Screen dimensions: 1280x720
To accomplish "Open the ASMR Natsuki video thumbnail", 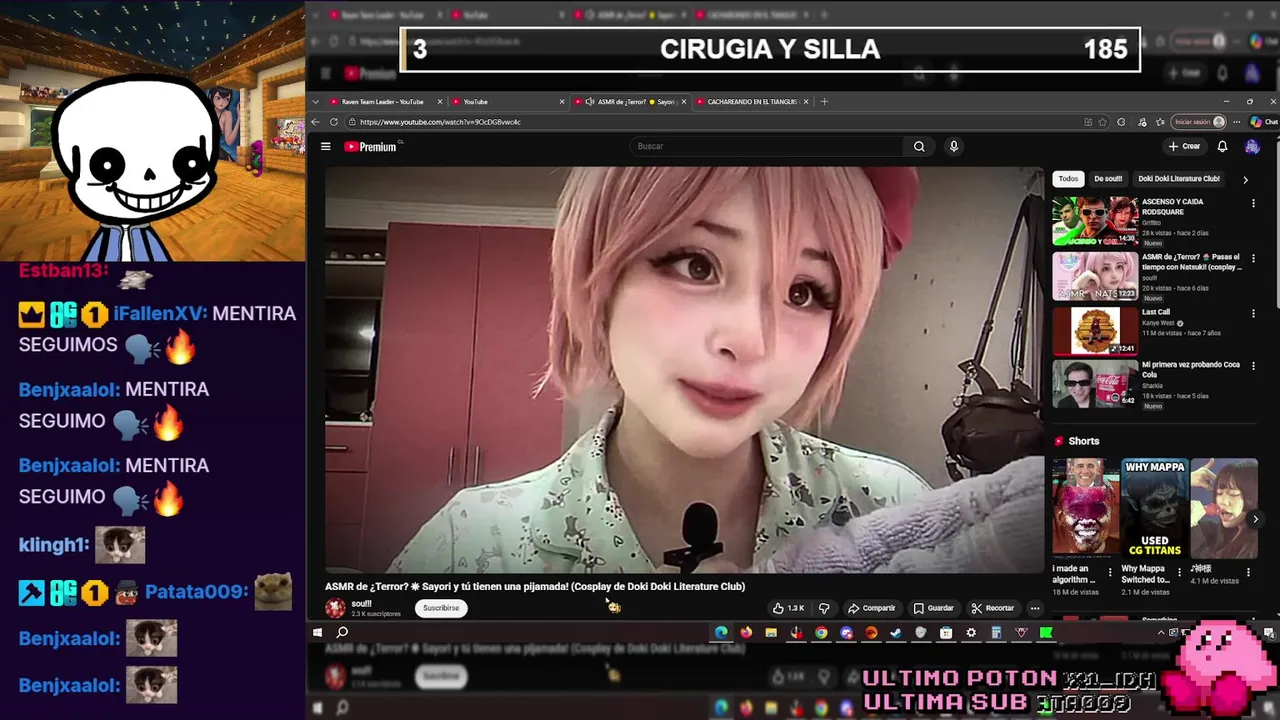I will point(1095,276).
